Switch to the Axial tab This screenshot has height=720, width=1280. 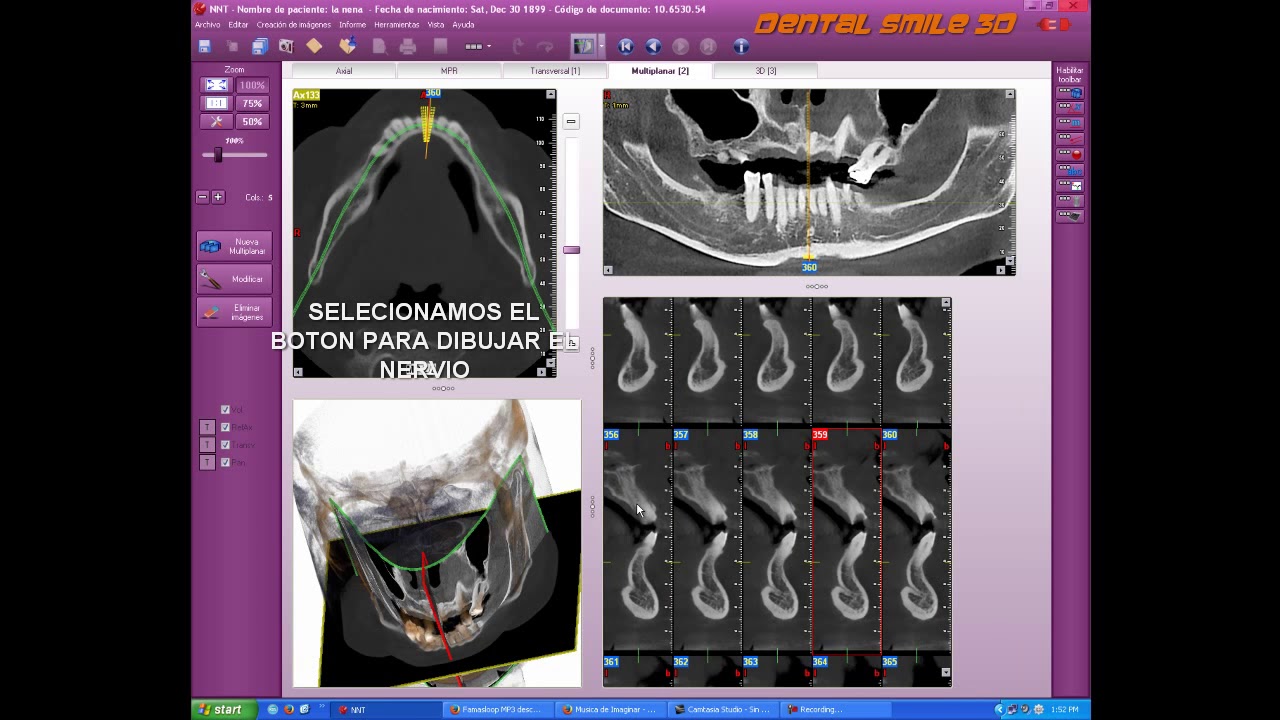pyautogui.click(x=344, y=71)
